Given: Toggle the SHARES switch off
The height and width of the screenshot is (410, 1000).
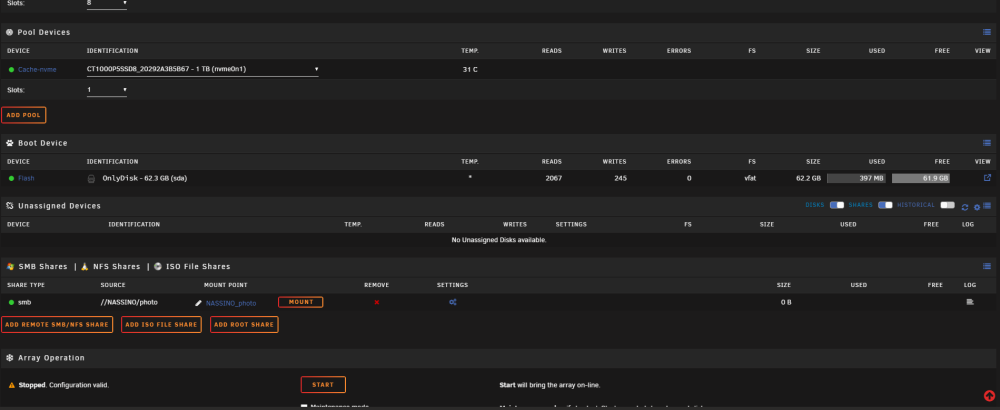Looking at the screenshot, I should point(885,205).
